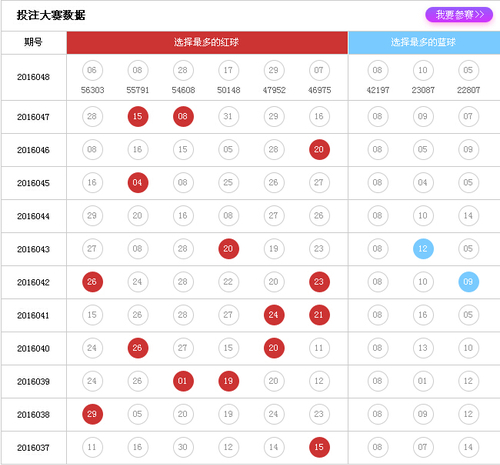Screen dimensions: 500x465
Task: Select filled red ball 29 in row 2016038
Action: pyautogui.click(x=92, y=414)
